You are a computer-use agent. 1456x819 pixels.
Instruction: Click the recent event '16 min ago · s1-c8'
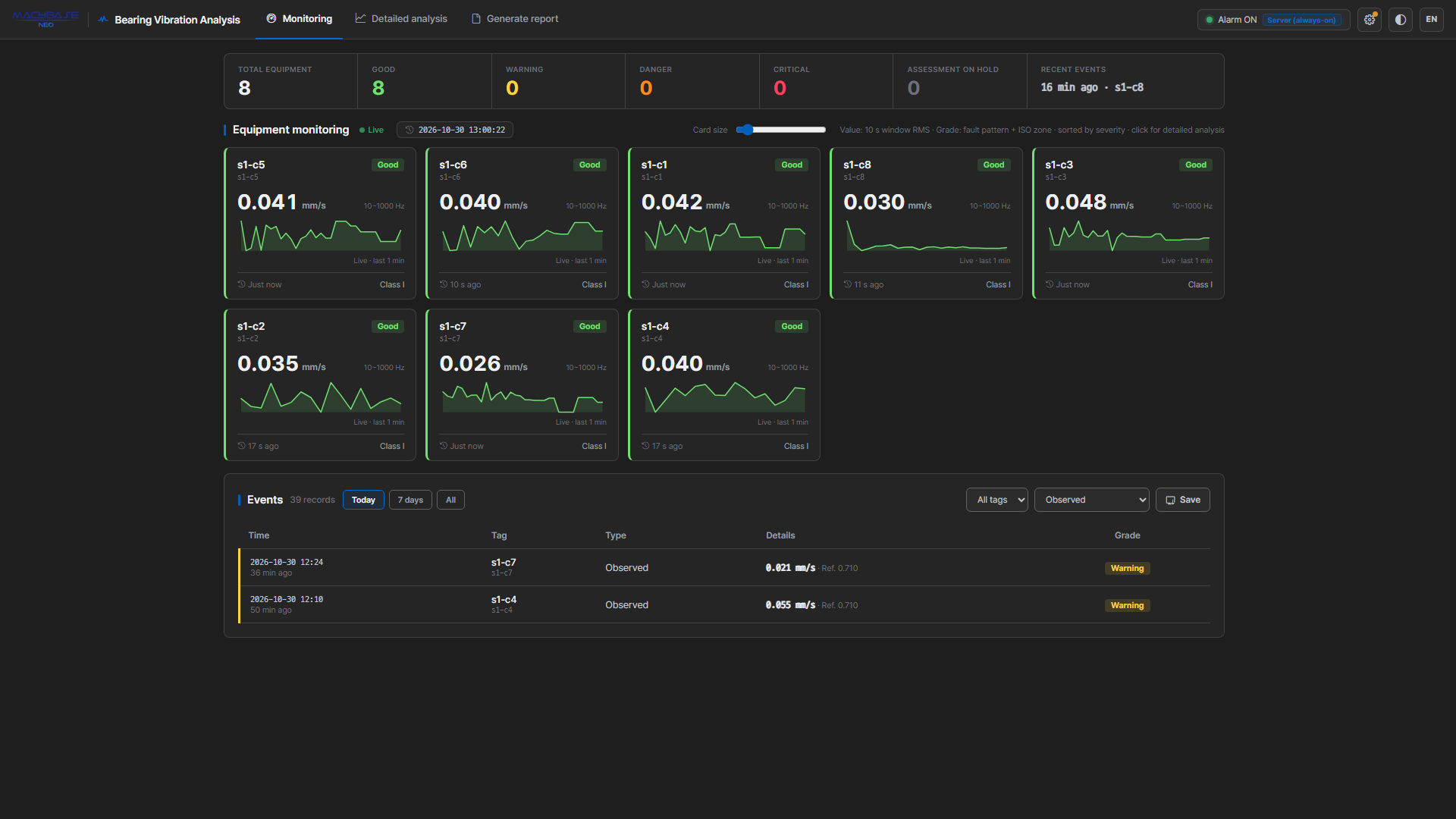coord(1092,87)
